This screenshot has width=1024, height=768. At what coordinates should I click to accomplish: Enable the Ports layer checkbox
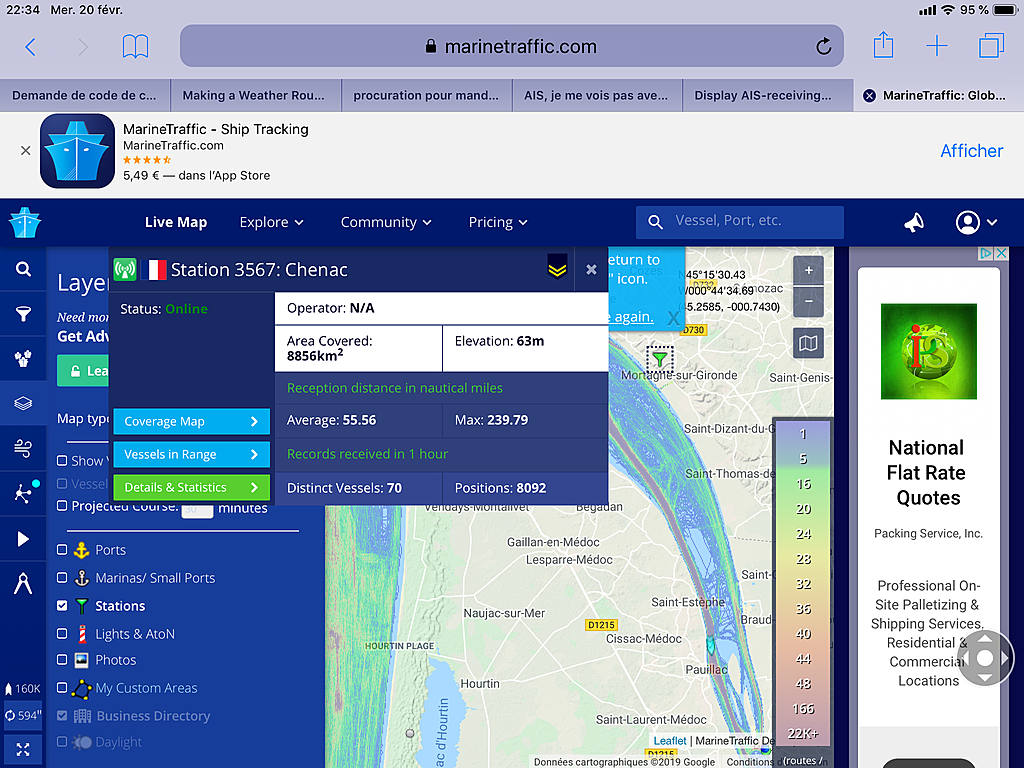click(x=62, y=550)
